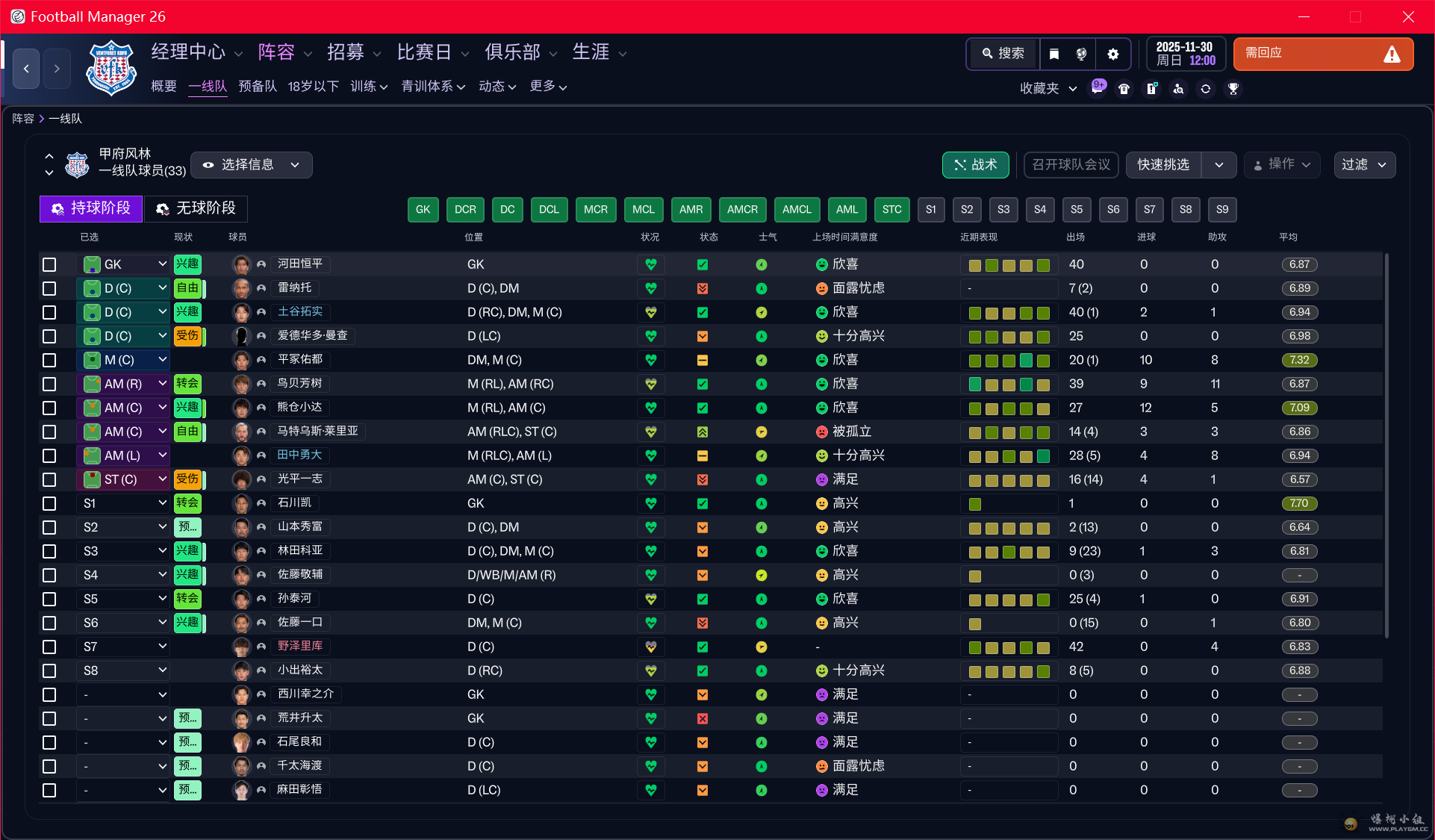1435x840 pixels.
Task: Click the search field 搜索
Action: 1003,54
